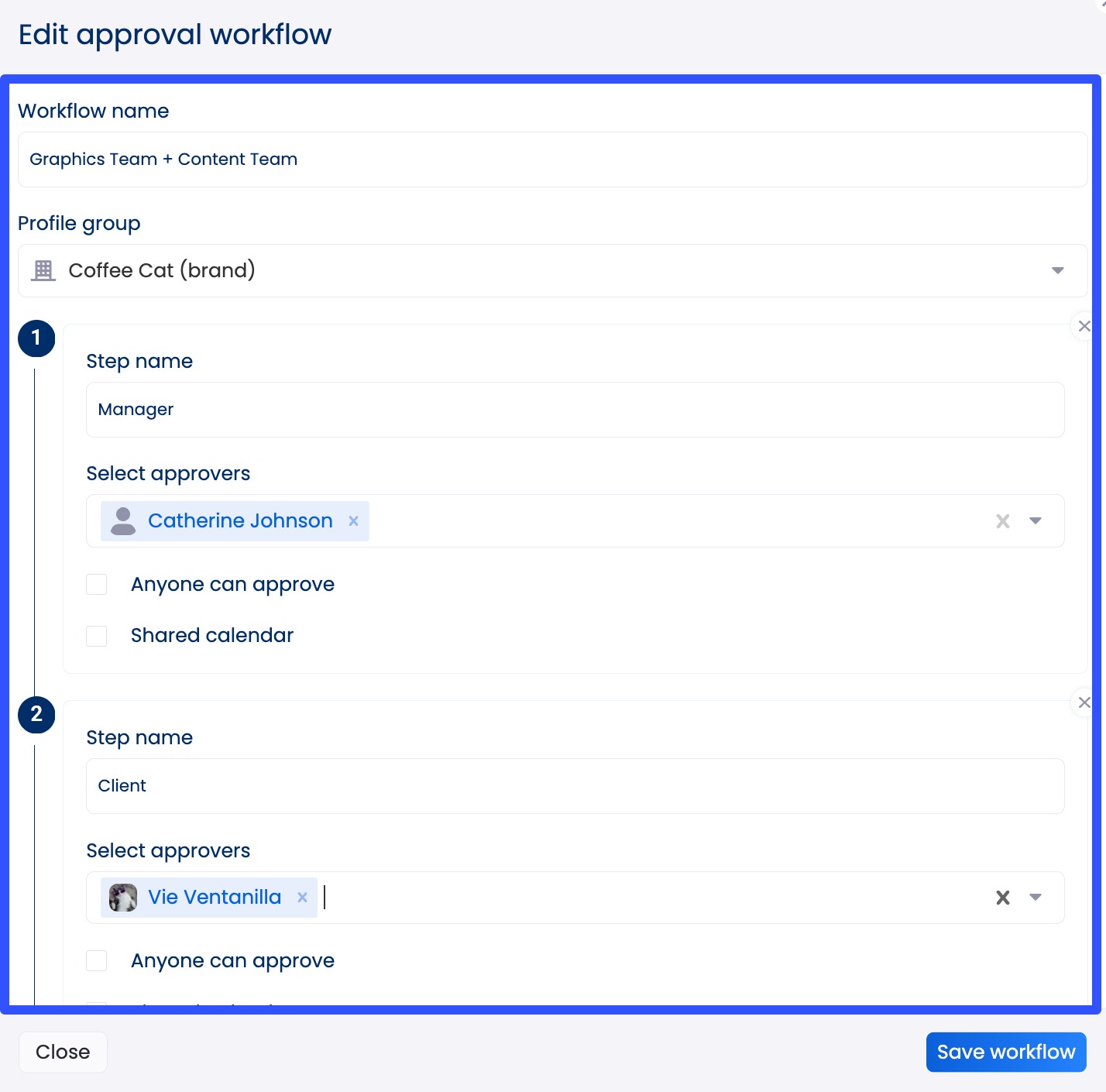The height and width of the screenshot is (1092, 1106).
Task: Click the Close button
Action: tap(63, 1052)
